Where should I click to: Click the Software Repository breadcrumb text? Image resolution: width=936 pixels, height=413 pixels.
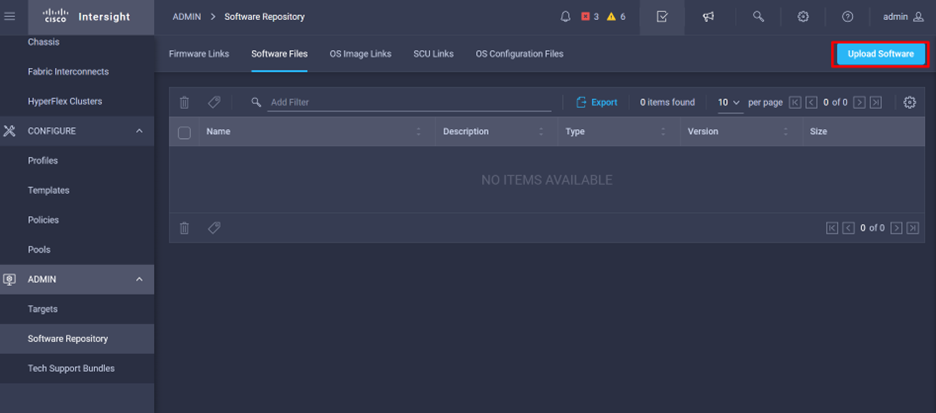[264, 17]
